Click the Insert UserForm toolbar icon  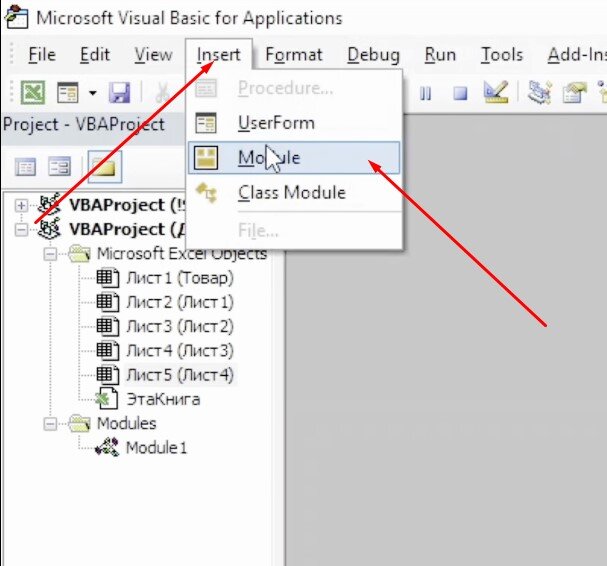68,93
